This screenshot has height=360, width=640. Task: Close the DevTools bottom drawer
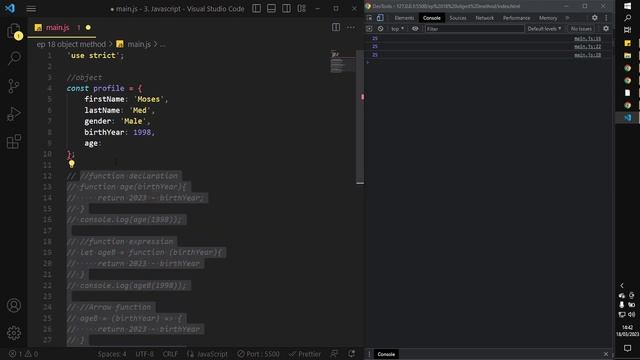(606, 354)
